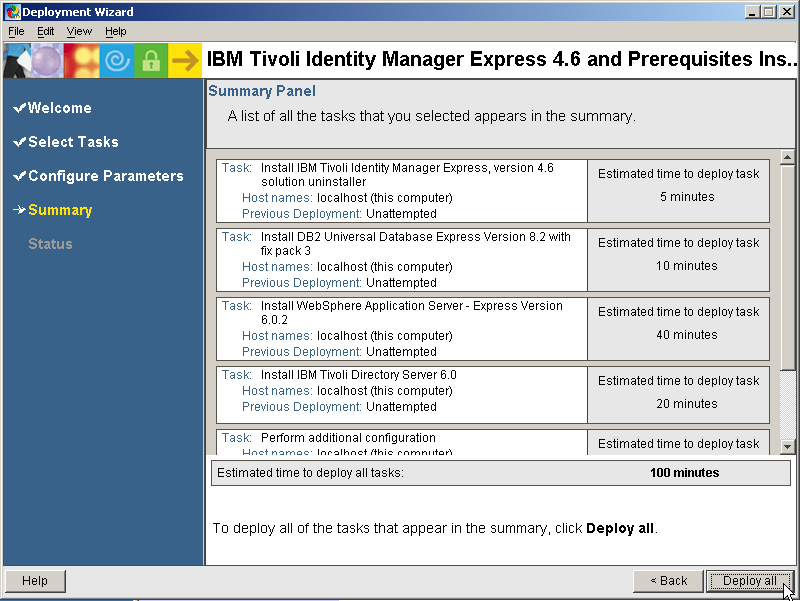800x601 pixels.
Task: Click 'Estimated time to deploy all tasks' label
Action: click(310, 472)
